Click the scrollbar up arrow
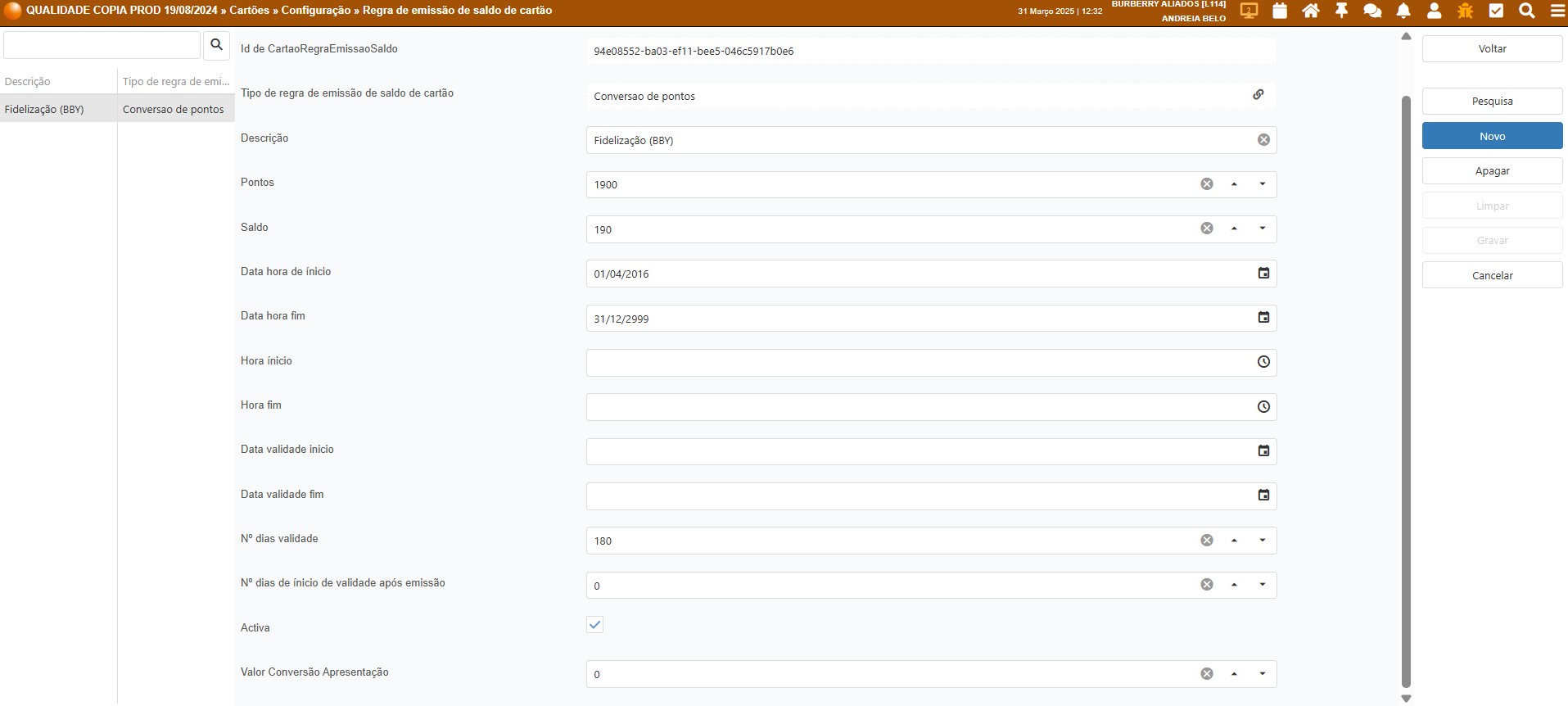The height and width of the screenshot is (706, 1568). pos(1407,36)
